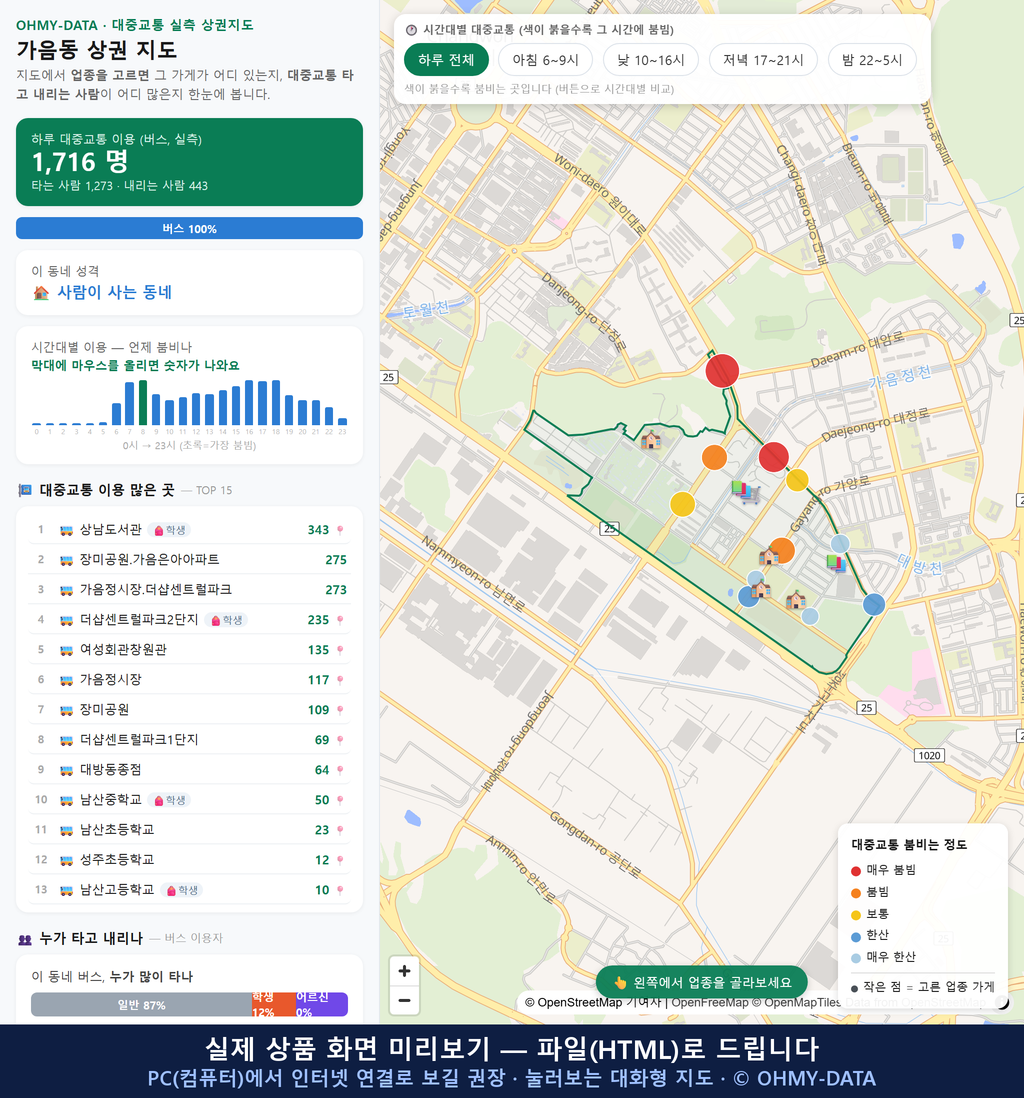Click the dark blue circle at boundary edge
The image size is (1024, 1098).
click(873, 604)
